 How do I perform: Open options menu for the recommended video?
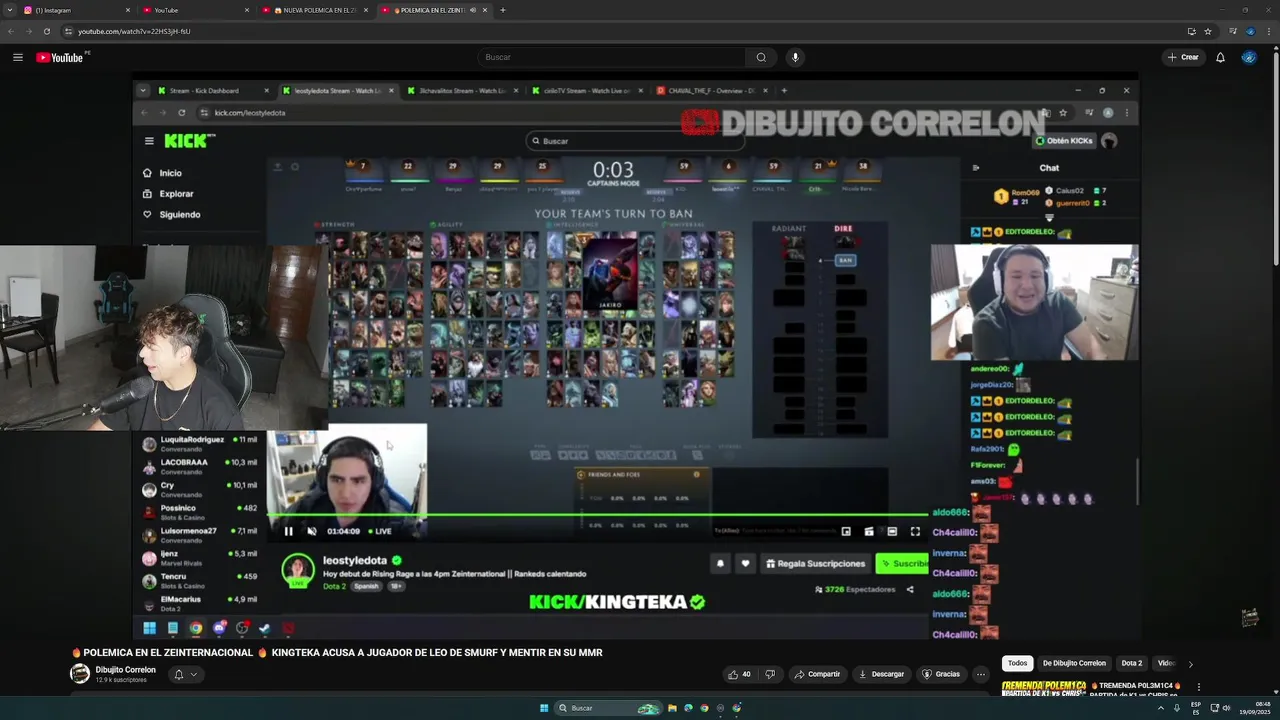click(1198, 687)
